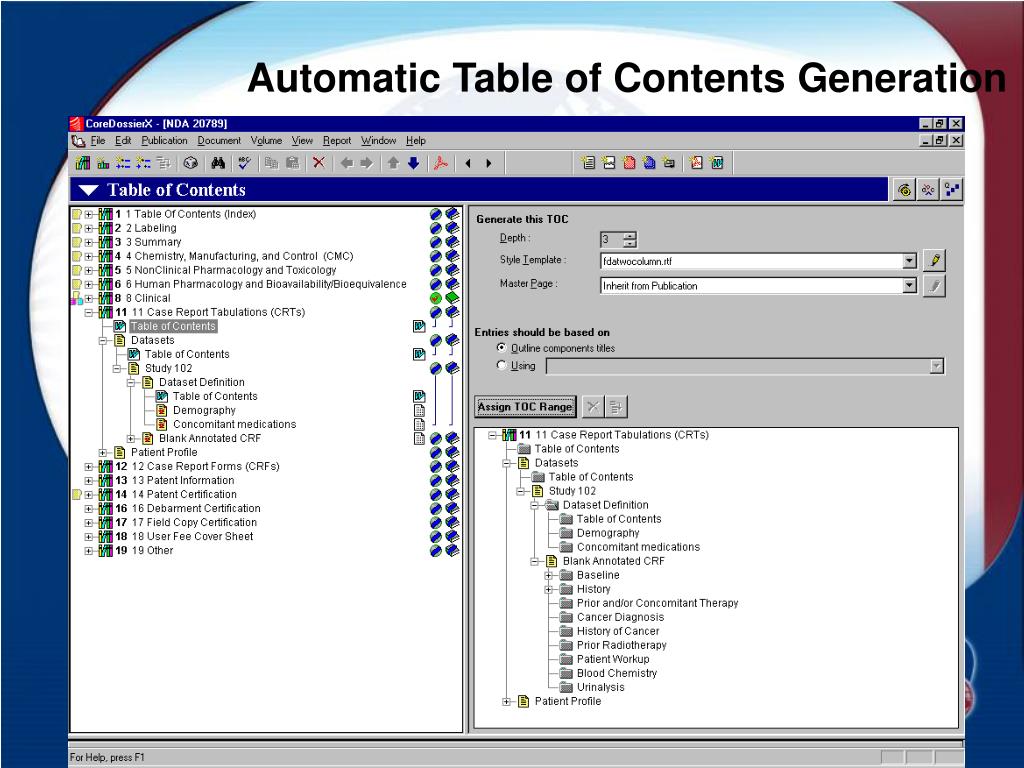Viewport: 1024px width, 768px height.
Task: Expand History folder in right tree
Action: [549, 589]
